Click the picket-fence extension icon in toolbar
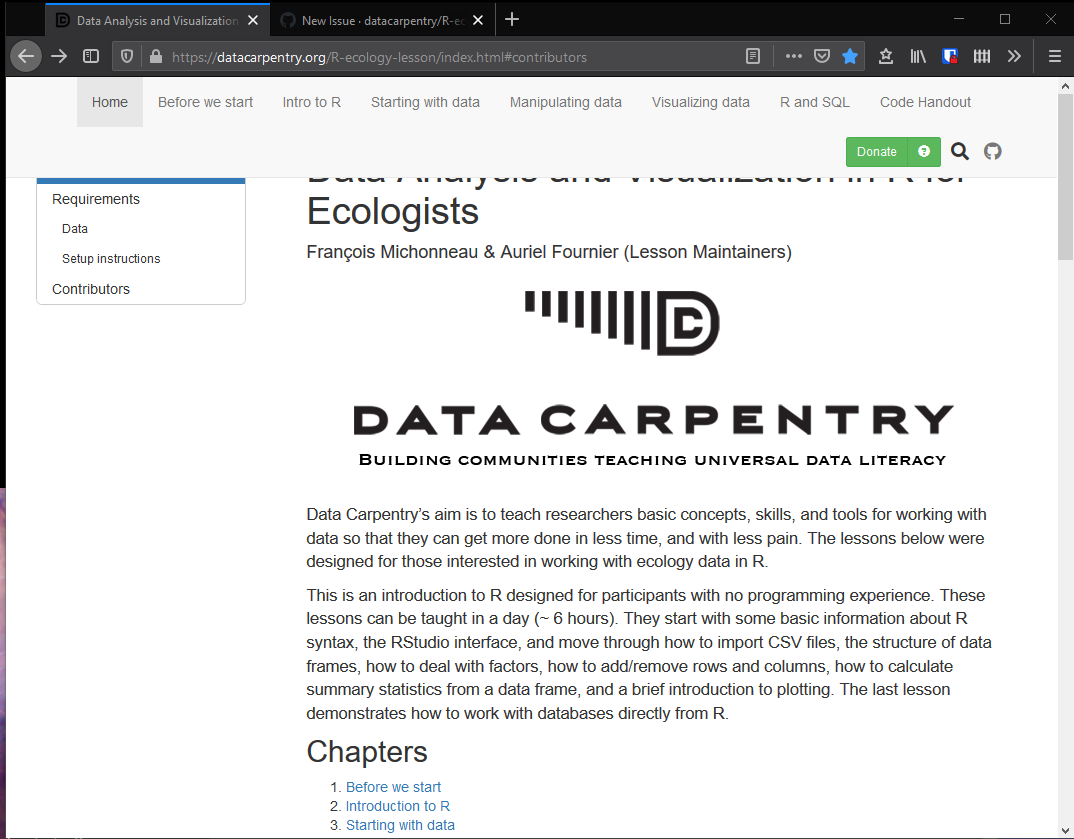This screenshot has height=839, width=1074. (982, 57)
